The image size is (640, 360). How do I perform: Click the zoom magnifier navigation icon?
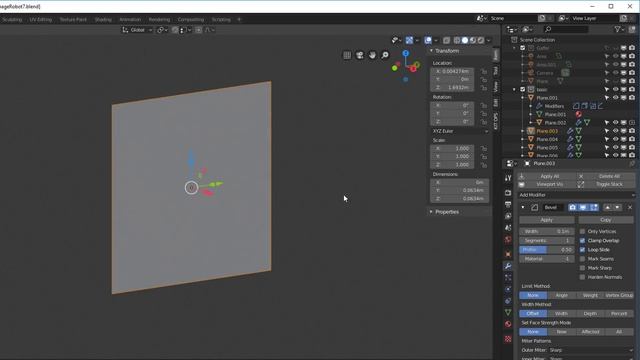click(385, 55)
